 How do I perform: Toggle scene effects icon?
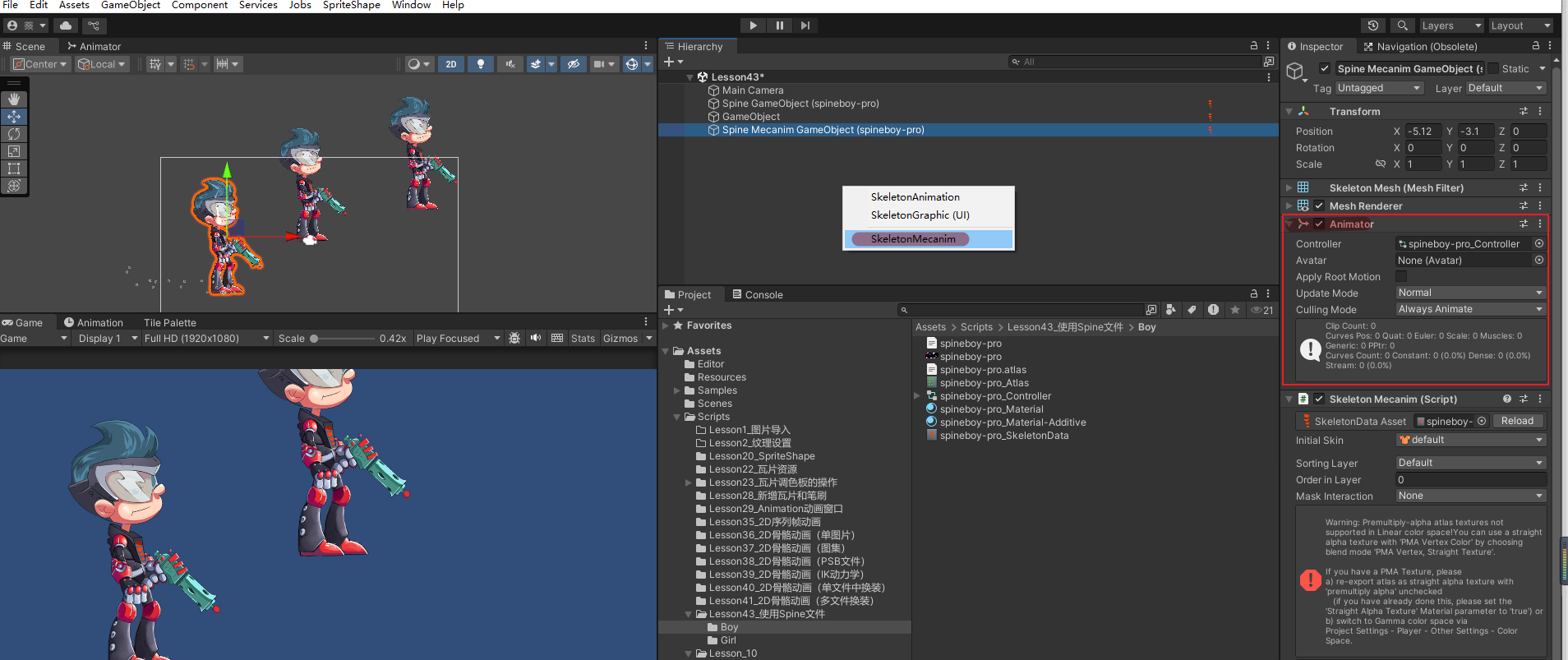pos(536,64)
